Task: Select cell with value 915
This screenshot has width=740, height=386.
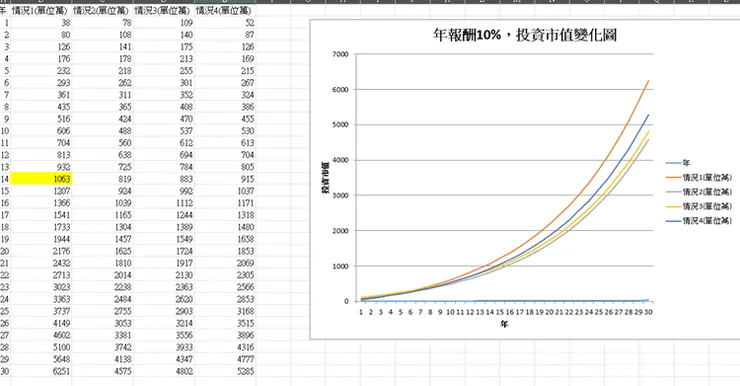Action: click(x=225, y=179)
